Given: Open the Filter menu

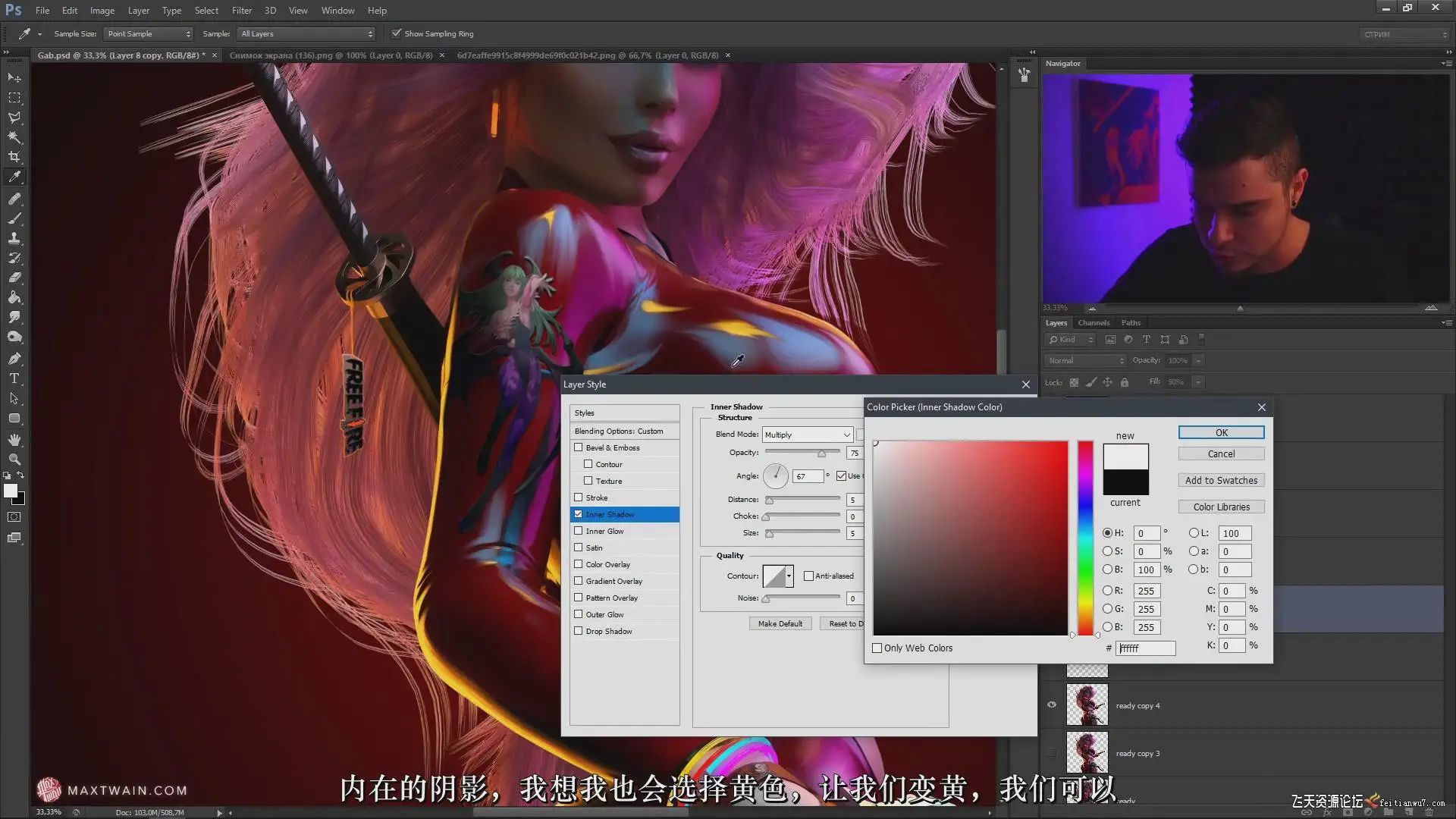Looking at the screenshot, I should coord(241,11).
